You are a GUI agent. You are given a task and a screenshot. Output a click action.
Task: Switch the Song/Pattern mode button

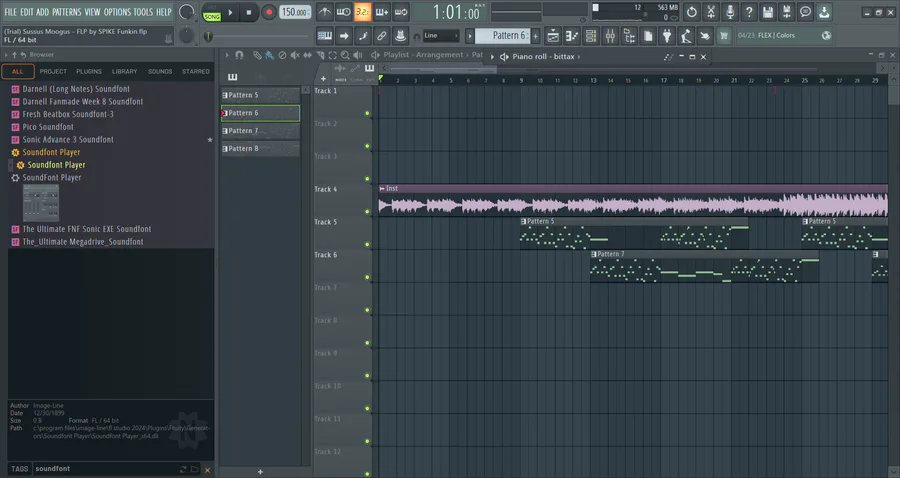[x=212, y=13]
